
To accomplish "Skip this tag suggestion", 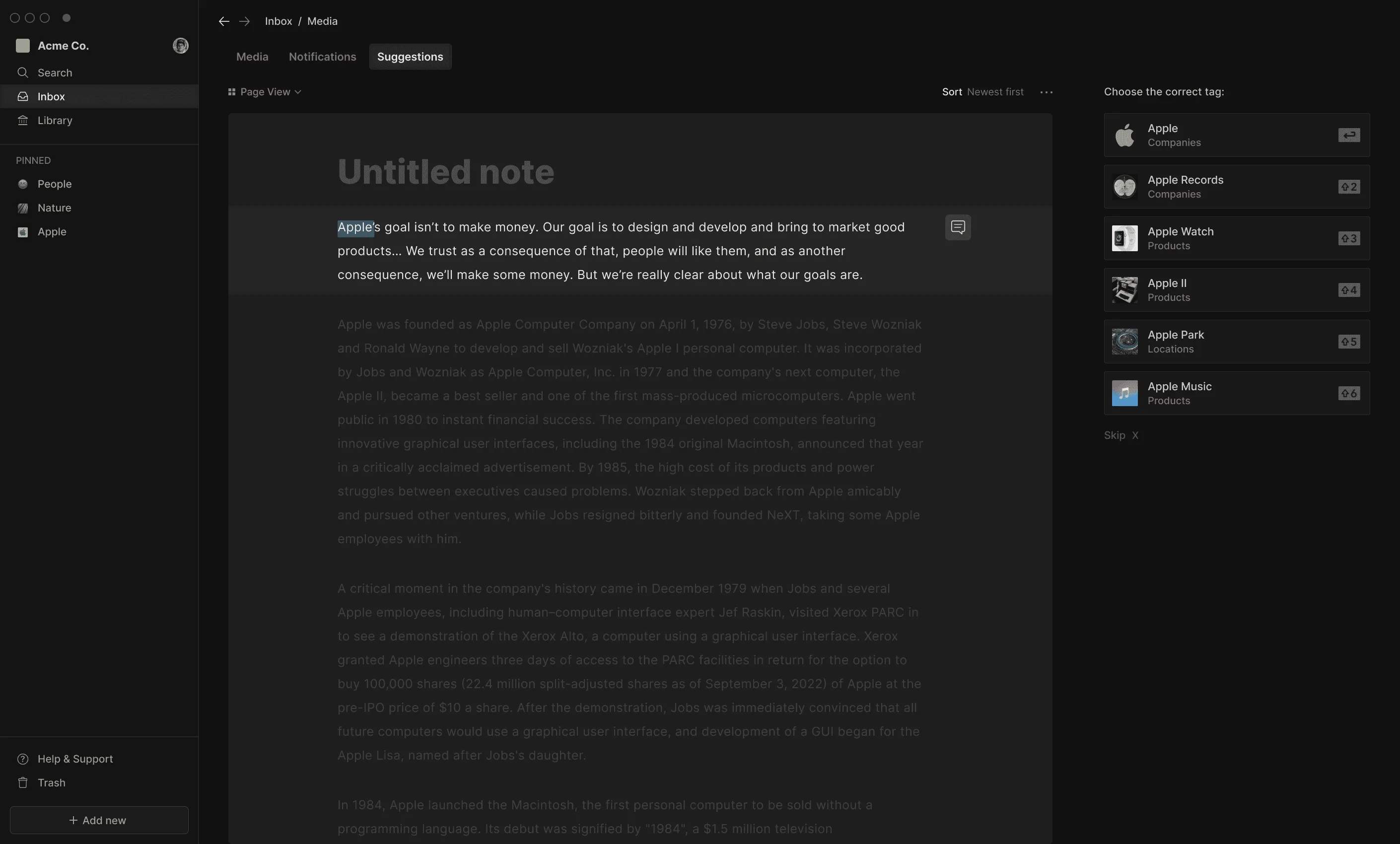I will 1121,435.
